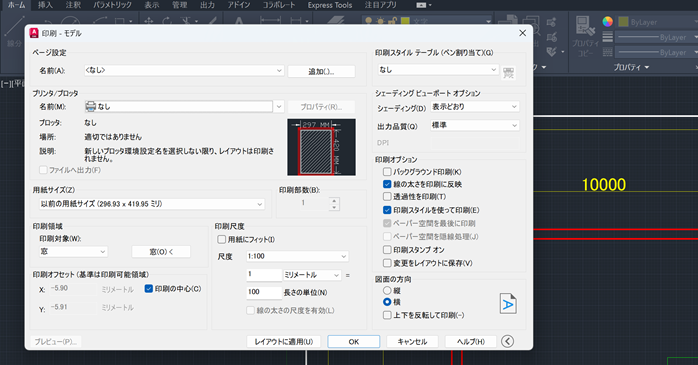This screenshot has height=365, width=698.
Task: Open the 管理 ribbon tab
Action: pos(179,5)
